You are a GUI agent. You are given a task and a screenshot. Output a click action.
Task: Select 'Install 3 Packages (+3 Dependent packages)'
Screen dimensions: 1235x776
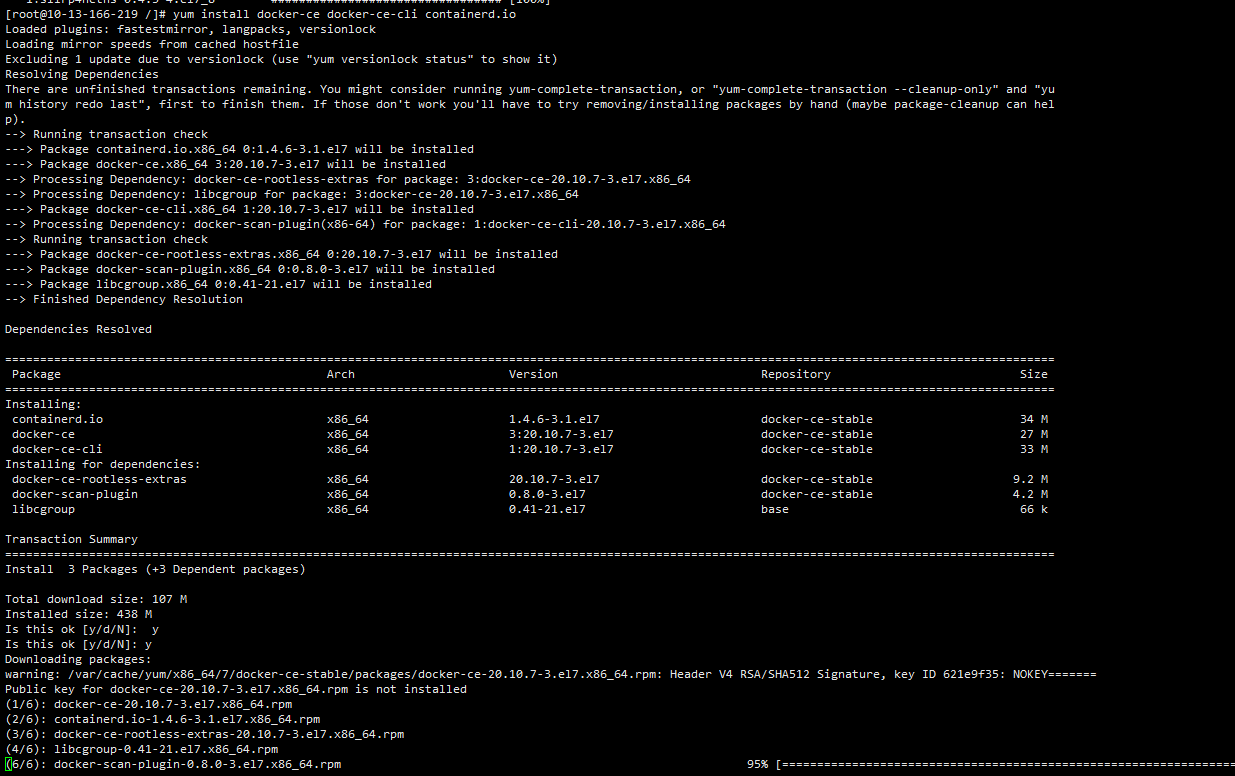pyautogui.click(x=155, y=569)
